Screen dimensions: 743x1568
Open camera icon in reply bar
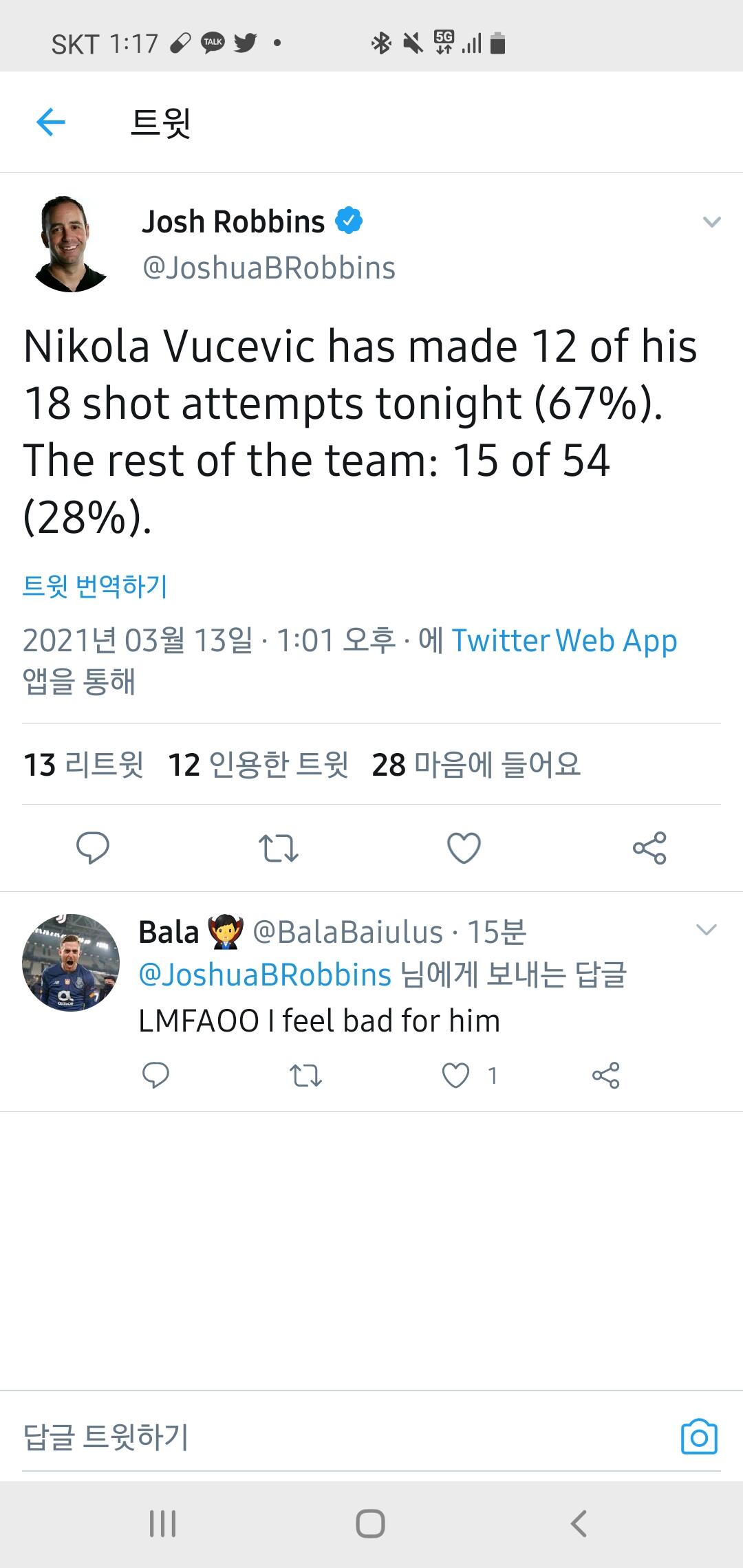pyautogui.click(x=699, y=1437)
